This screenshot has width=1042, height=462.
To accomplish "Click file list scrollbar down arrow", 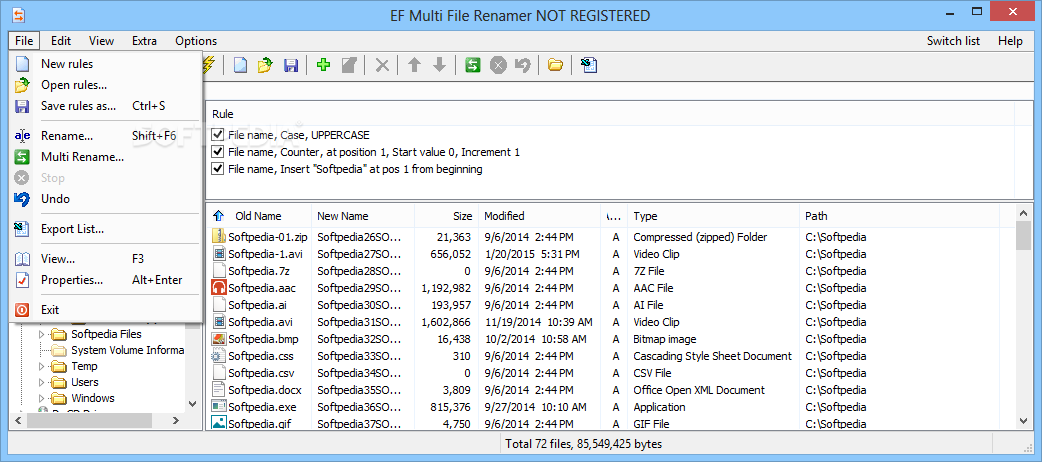I will [x=1023, y=419].
